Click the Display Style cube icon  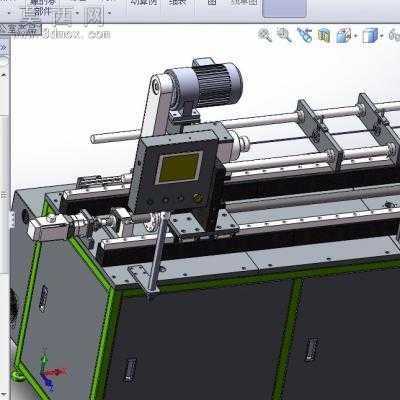370,35
